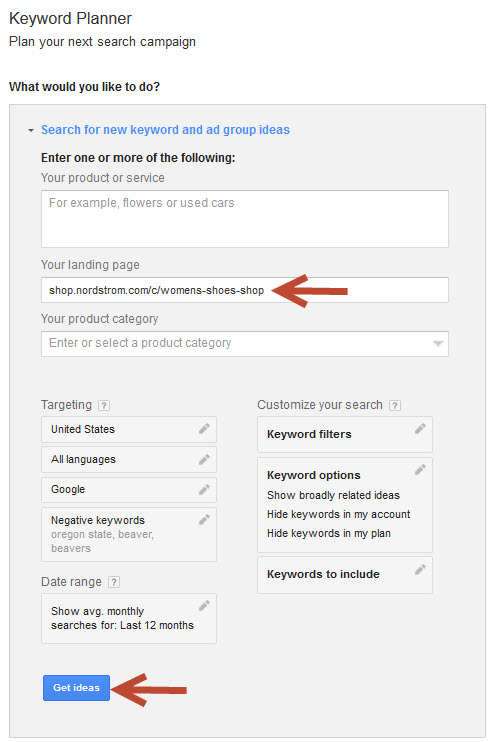Edit Keyword options via the pencil icon

420,469
